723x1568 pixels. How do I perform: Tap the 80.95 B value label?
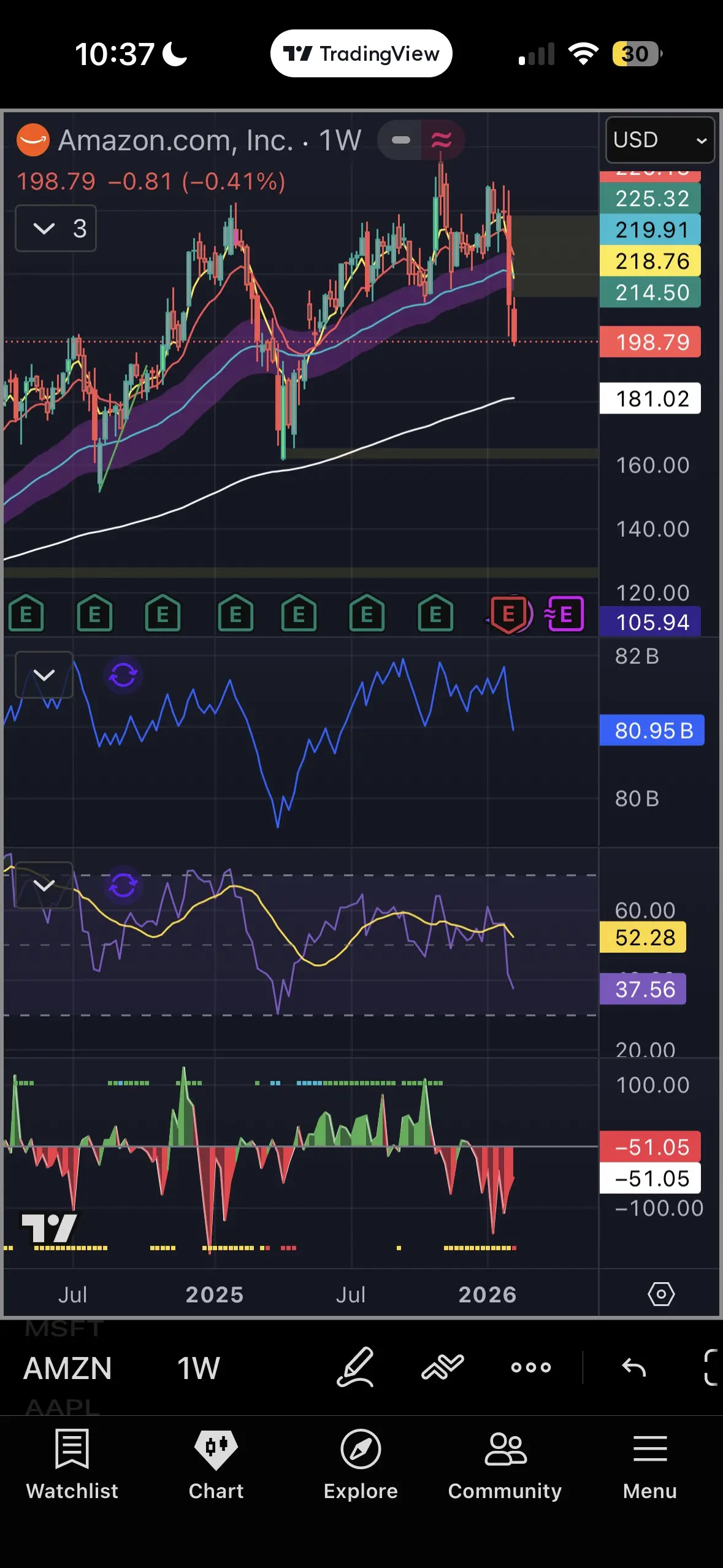point(652,730)
